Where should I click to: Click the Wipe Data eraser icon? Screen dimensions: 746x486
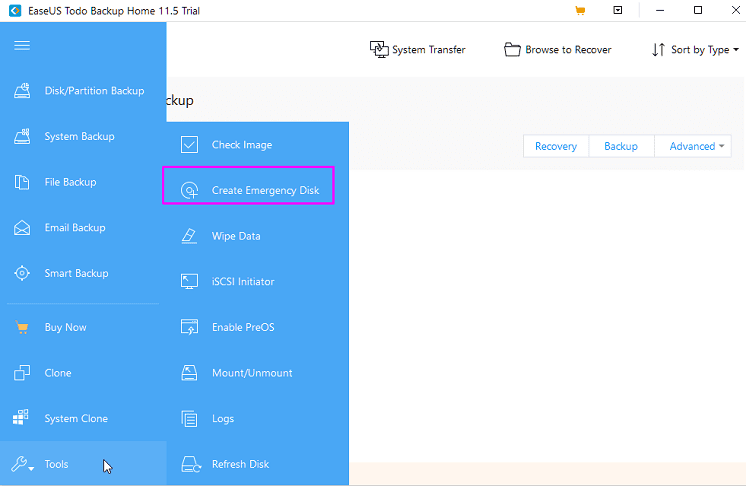(189, 236)
